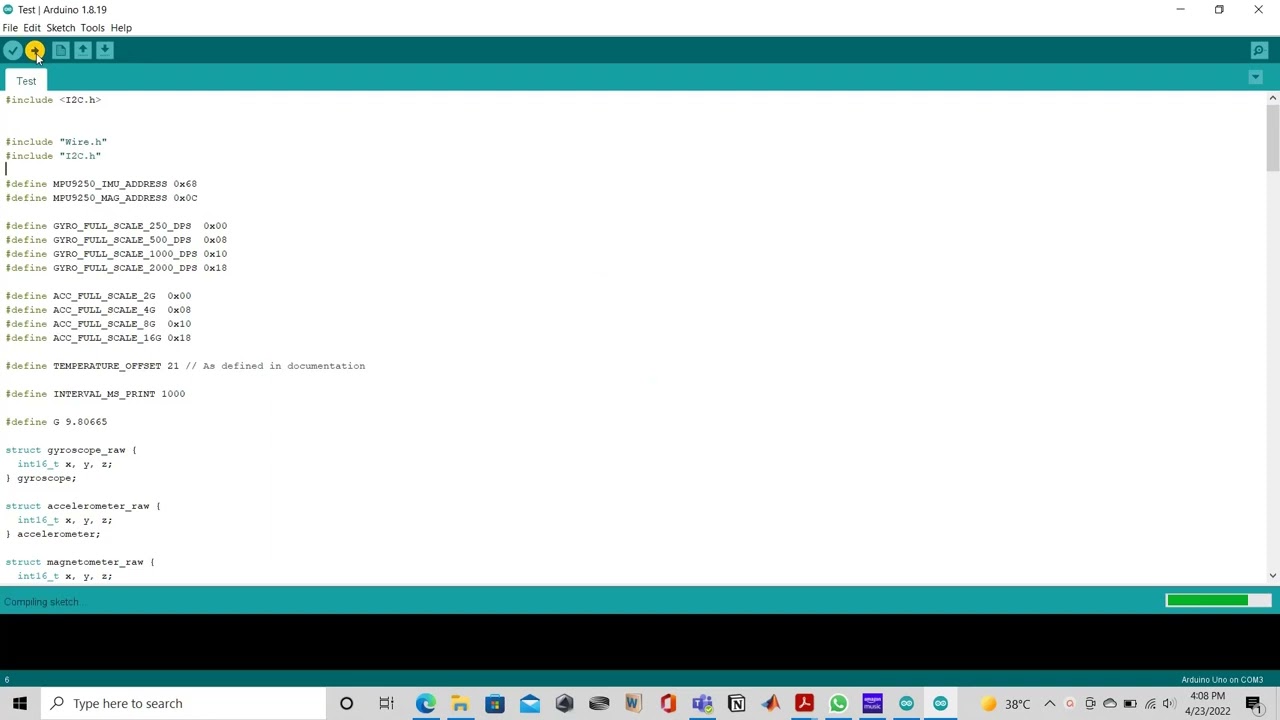The image size is (1280, 720).
Task: Open the File menu
Action: click(10, 28)
